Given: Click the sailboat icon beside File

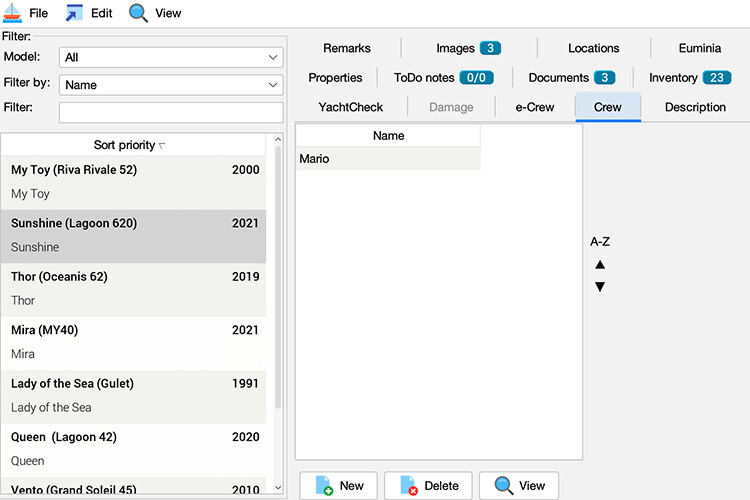Looking at the screenshot, I should (x=13, y=13).
